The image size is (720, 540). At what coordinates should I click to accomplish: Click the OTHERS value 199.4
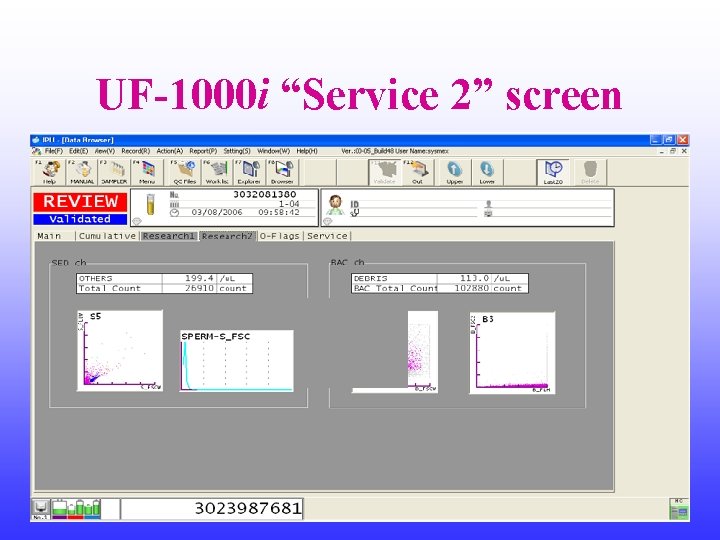(x=199, y=278)
